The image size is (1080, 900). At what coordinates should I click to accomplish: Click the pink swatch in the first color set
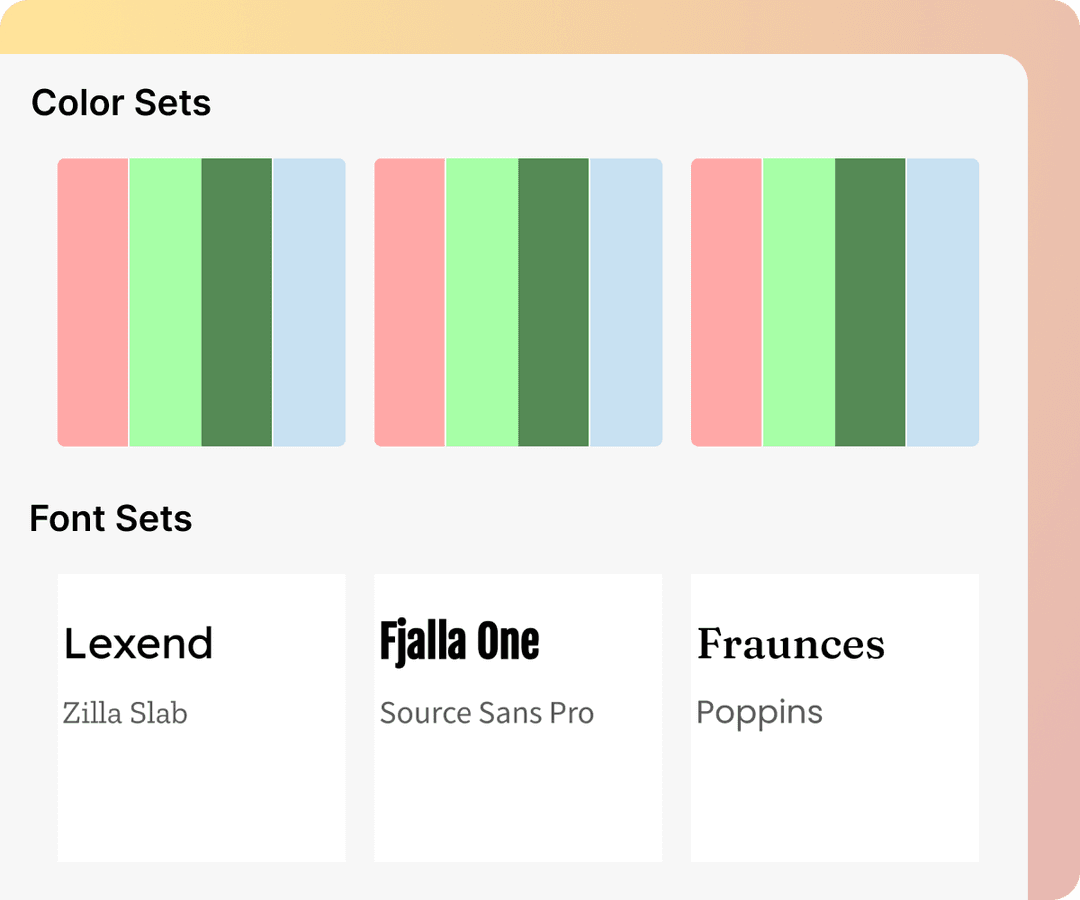coord(93,302)
